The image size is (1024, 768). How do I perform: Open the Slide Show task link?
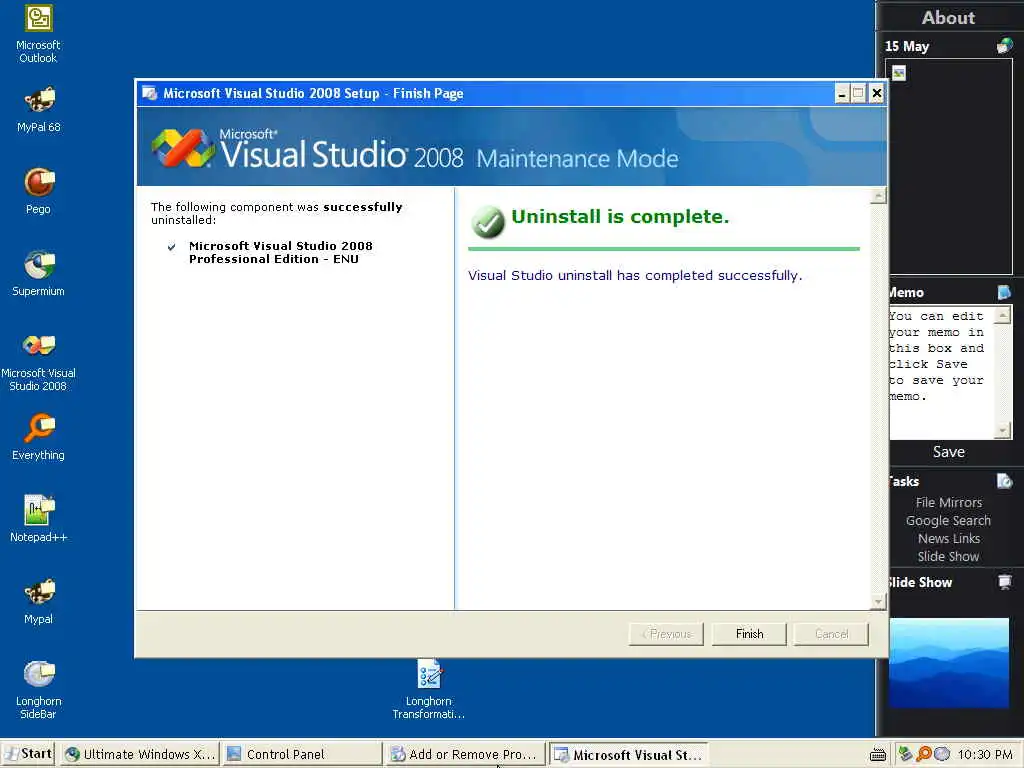tap(948, 556)
